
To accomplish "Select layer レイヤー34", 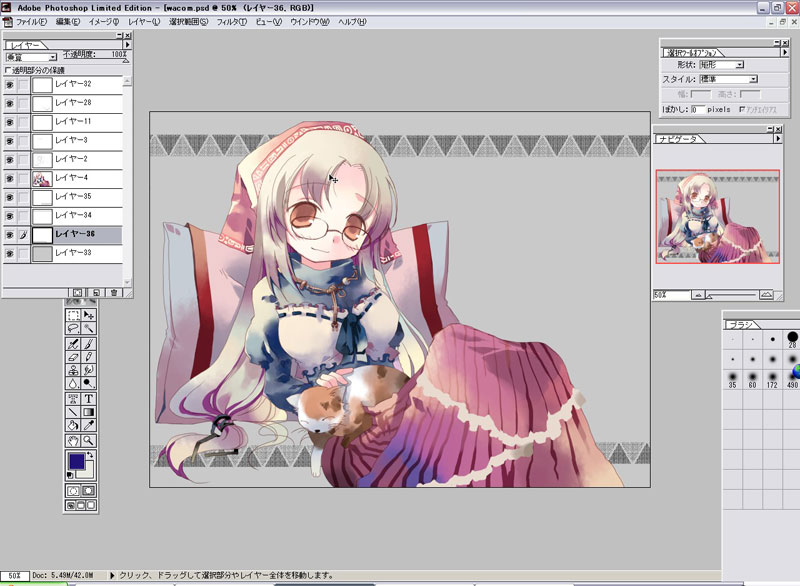I will click(x=77, y=216).
